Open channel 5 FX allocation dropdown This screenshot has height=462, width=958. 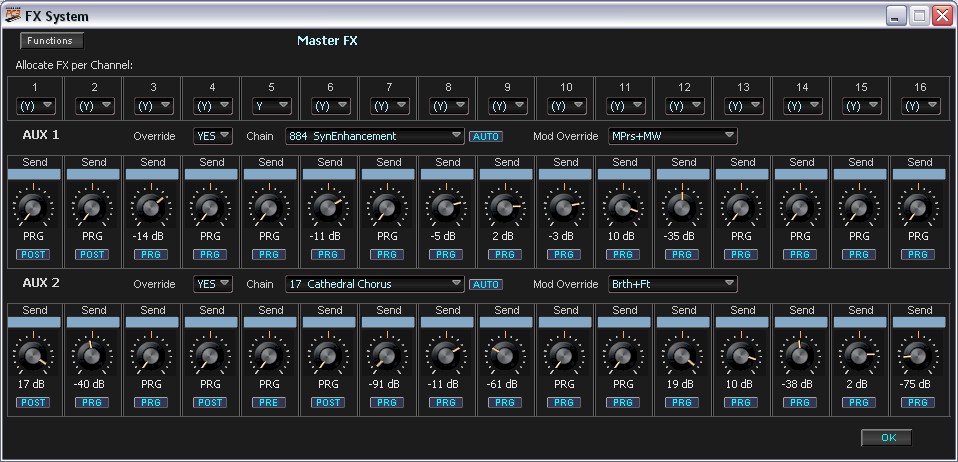pos(270,105)
